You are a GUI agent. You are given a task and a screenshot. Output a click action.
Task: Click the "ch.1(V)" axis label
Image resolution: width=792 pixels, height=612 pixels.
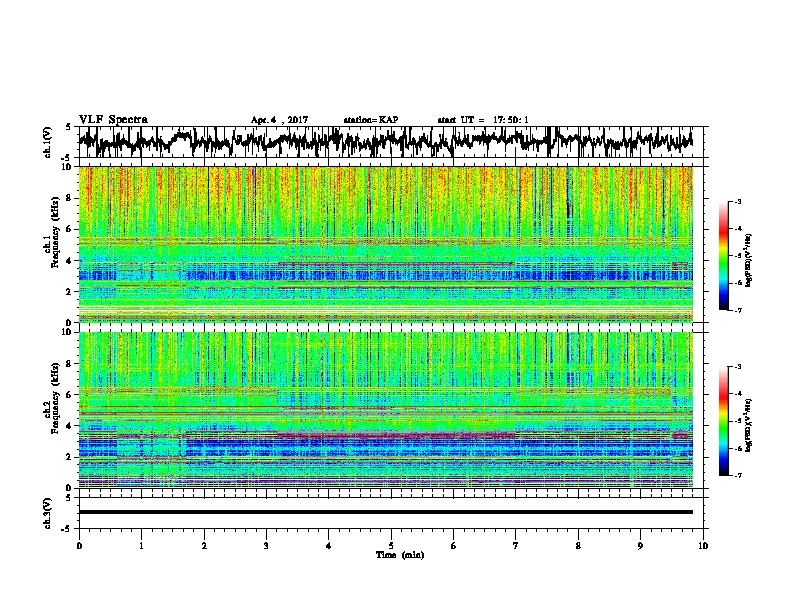pyautogui.click(x=48, y=142)
